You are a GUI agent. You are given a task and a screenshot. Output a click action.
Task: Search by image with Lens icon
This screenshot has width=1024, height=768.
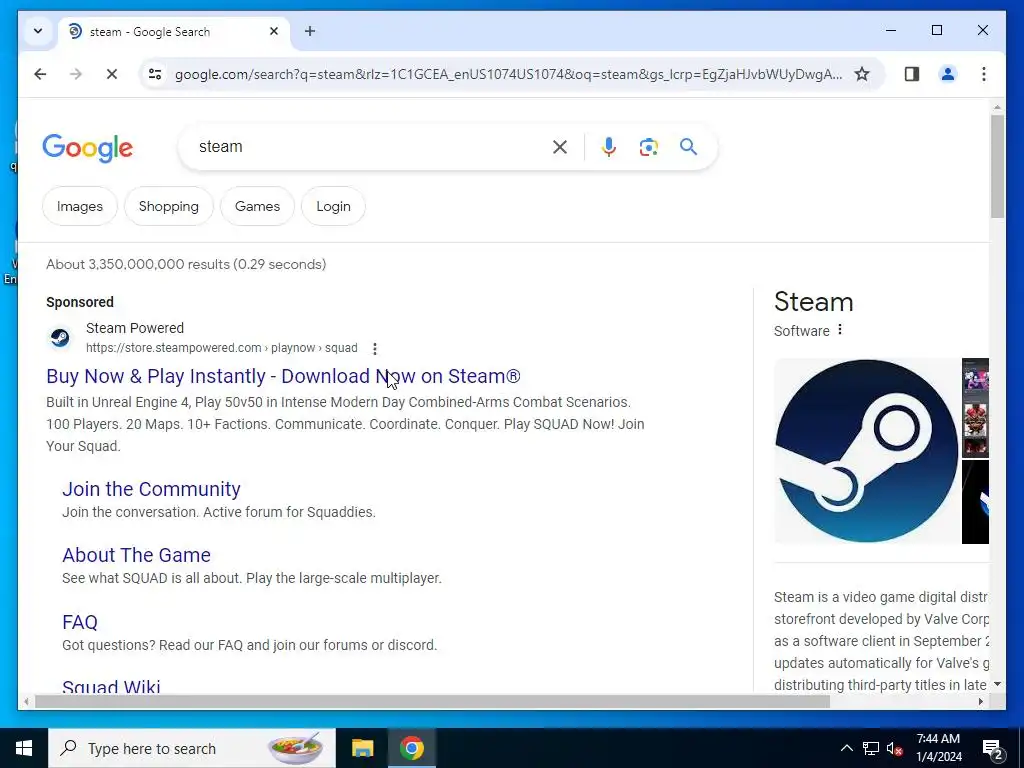[x=648, y=147]
